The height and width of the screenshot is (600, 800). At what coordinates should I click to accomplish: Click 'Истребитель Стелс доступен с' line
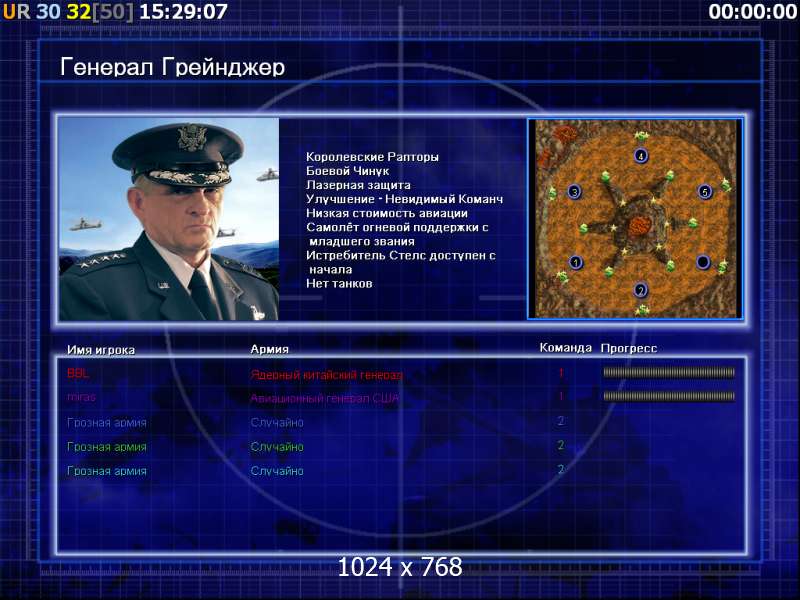(401, 256)
